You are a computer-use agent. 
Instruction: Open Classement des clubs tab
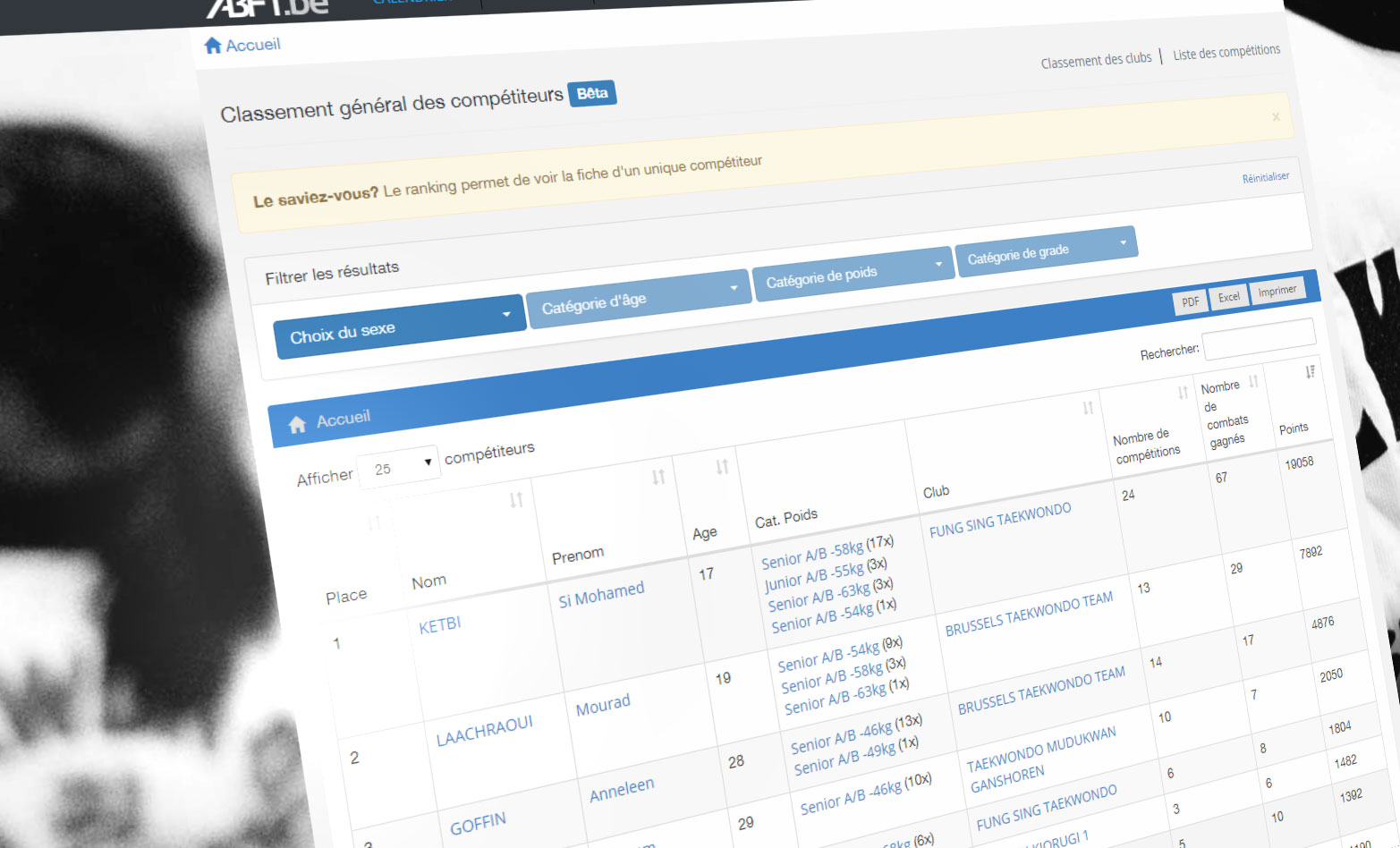click(x=1096, y=60)
